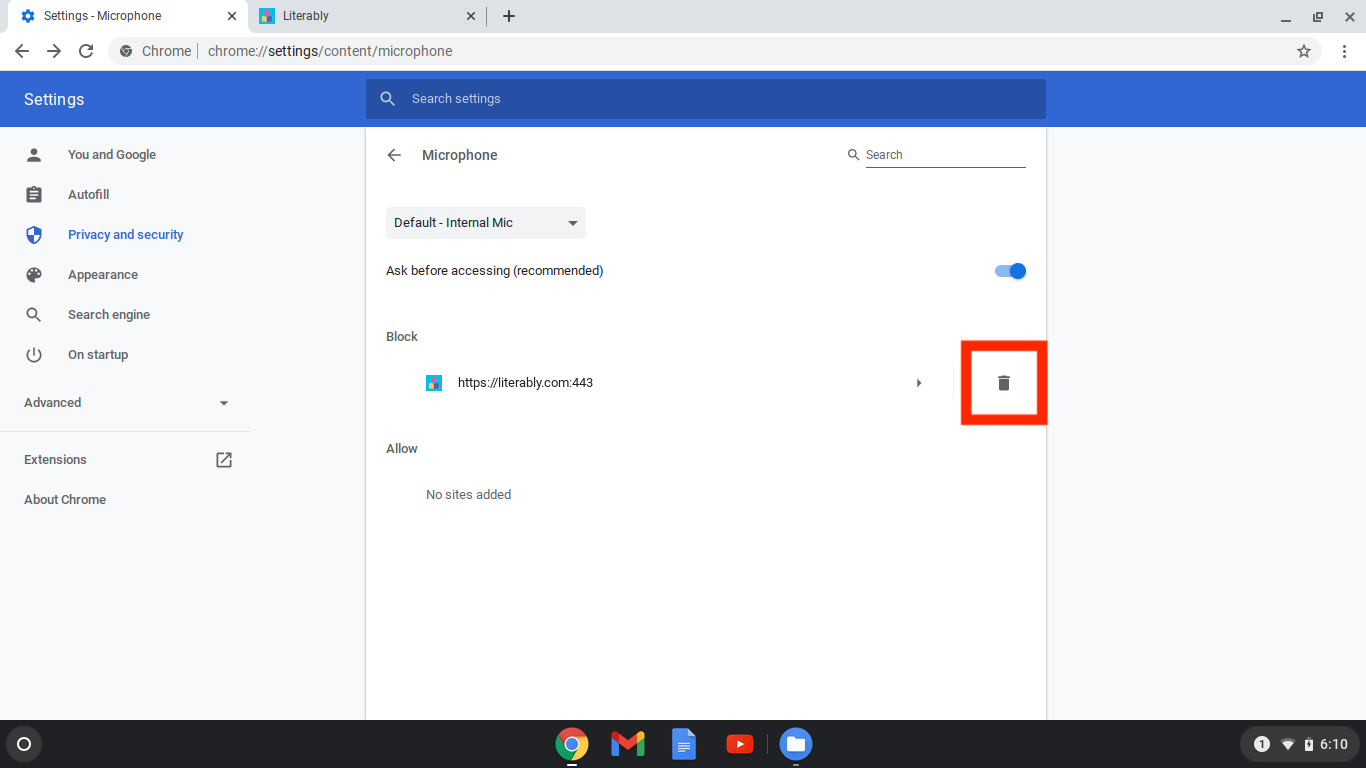Click the magnifier icon beside the site Search field
Image resolution: width=1366 pixels, height=768 pixels.
click(853, 155)
